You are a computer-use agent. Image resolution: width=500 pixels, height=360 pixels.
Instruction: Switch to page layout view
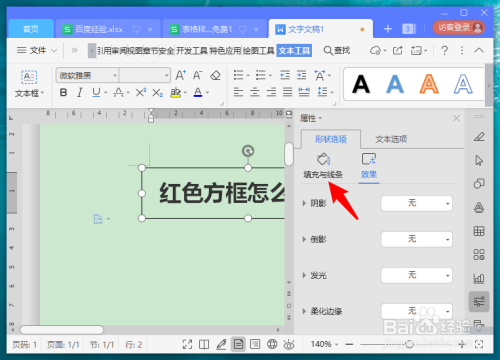tap(238, 344)
